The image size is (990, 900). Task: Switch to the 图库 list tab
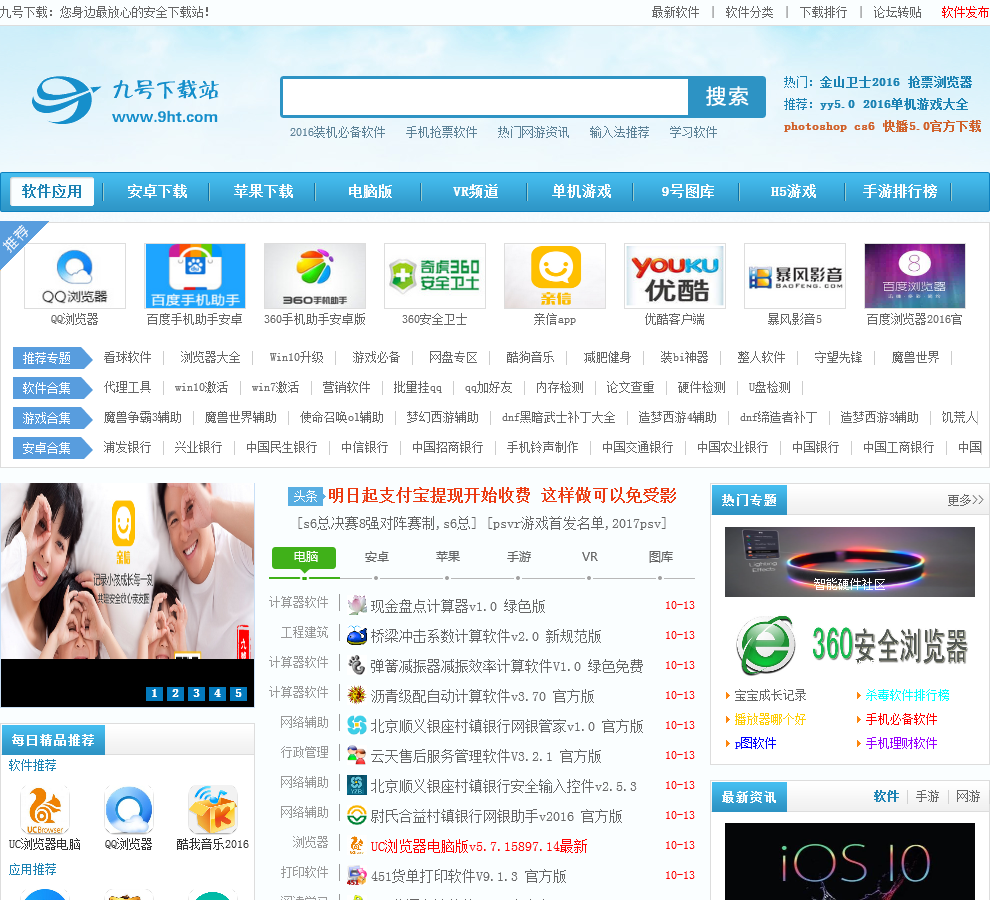(660, 557)
